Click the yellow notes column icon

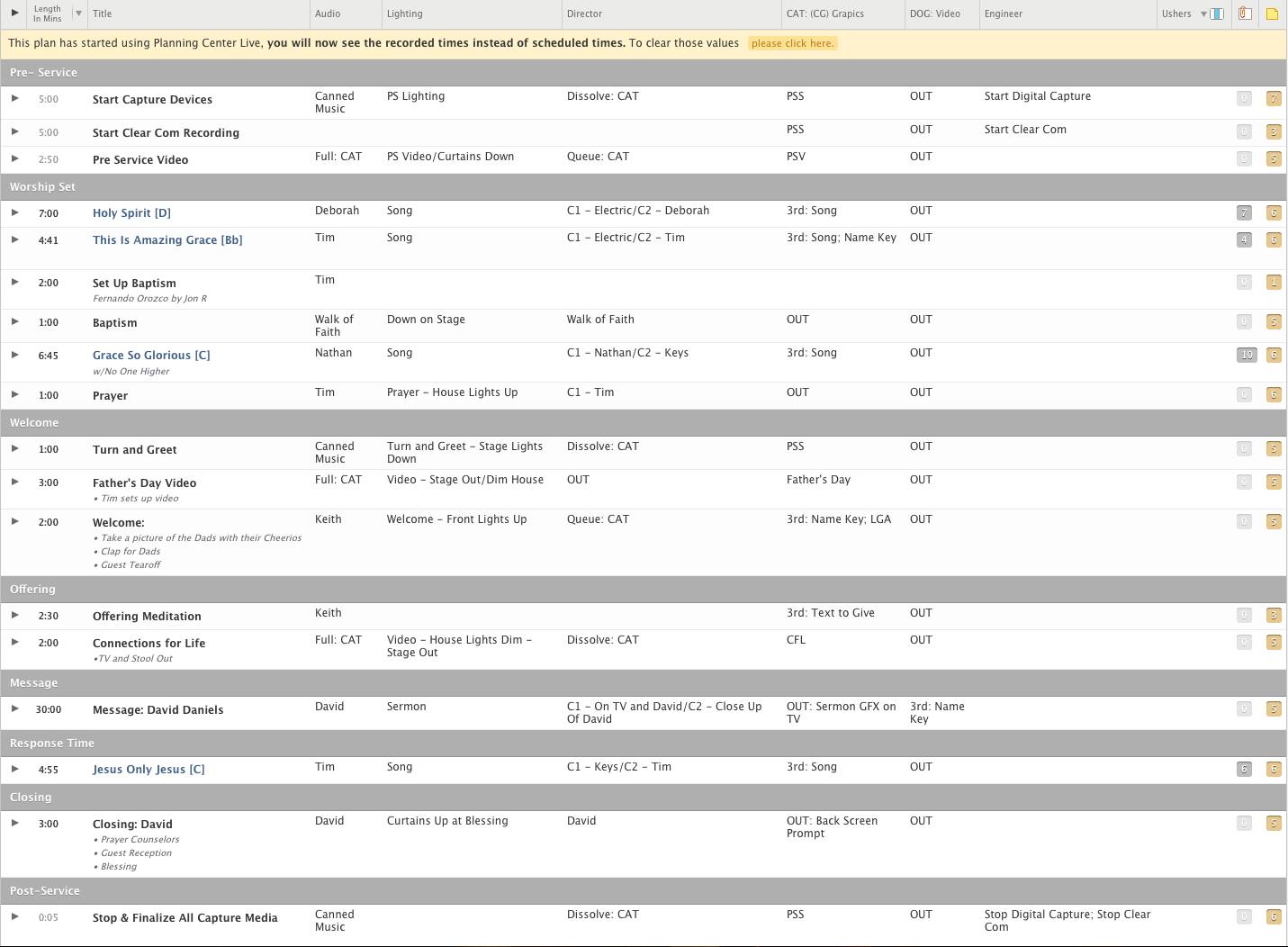click(x=1273, y=14)
